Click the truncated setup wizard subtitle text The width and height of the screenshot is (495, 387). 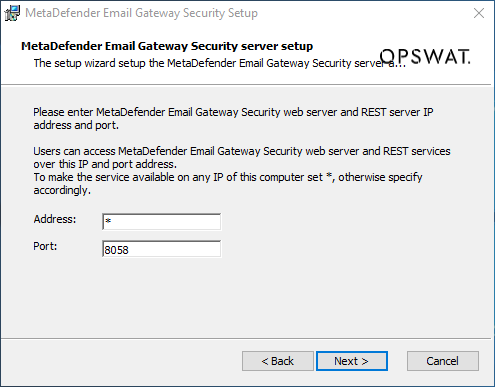coord(220,63)
